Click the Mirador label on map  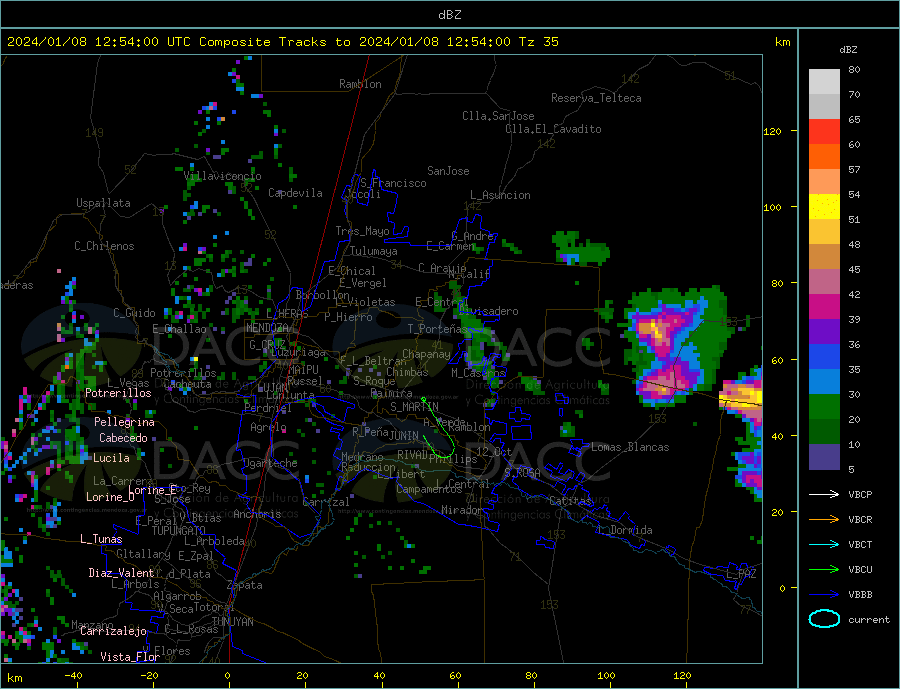[462, 510]
